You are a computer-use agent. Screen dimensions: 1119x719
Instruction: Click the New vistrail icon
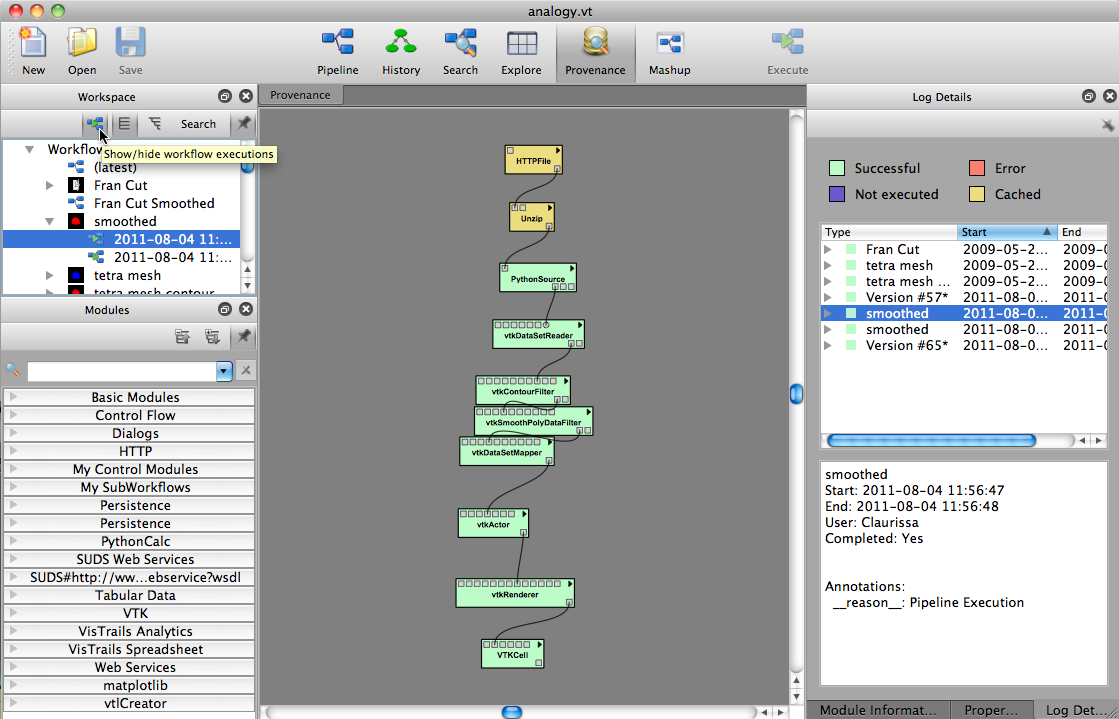click(33, 51)
